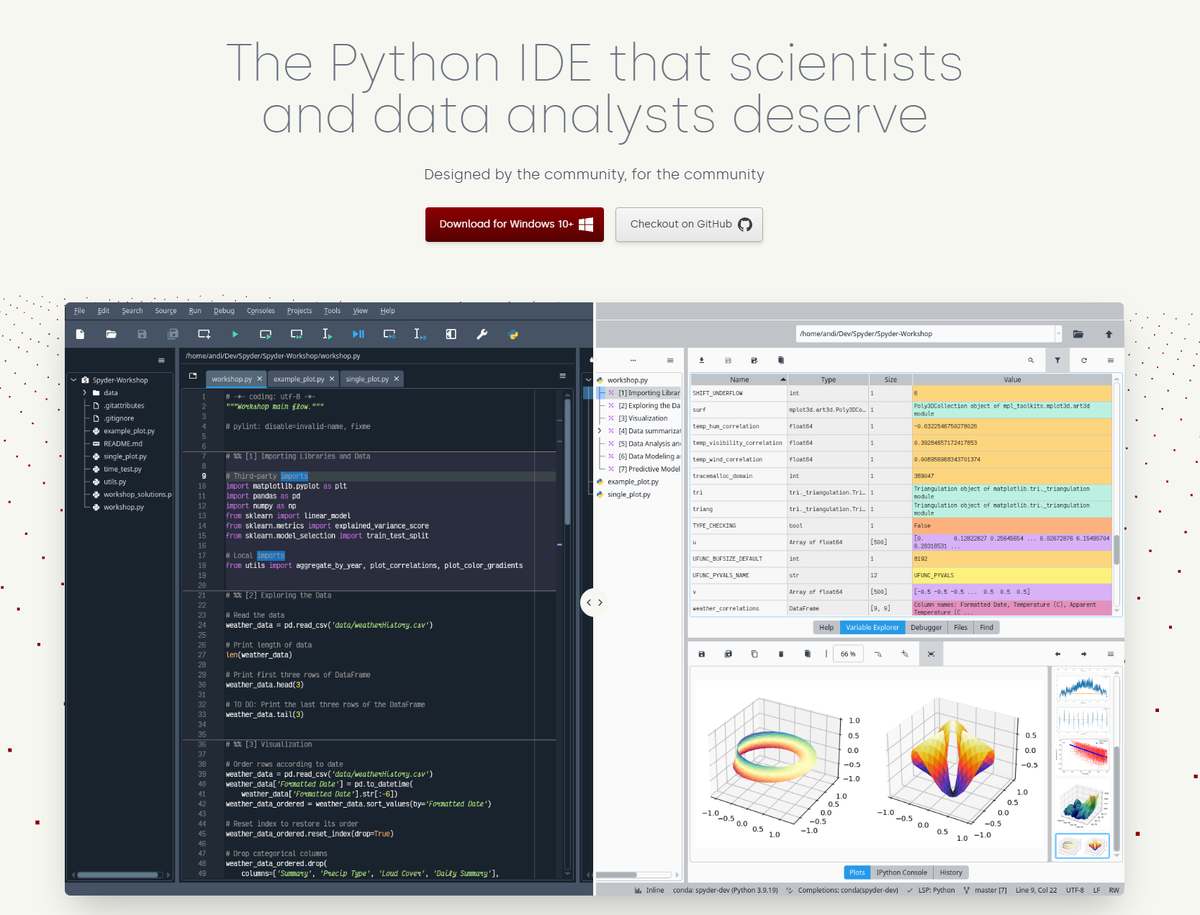Click the Change to parent directory arrow

pos(1108,334)
